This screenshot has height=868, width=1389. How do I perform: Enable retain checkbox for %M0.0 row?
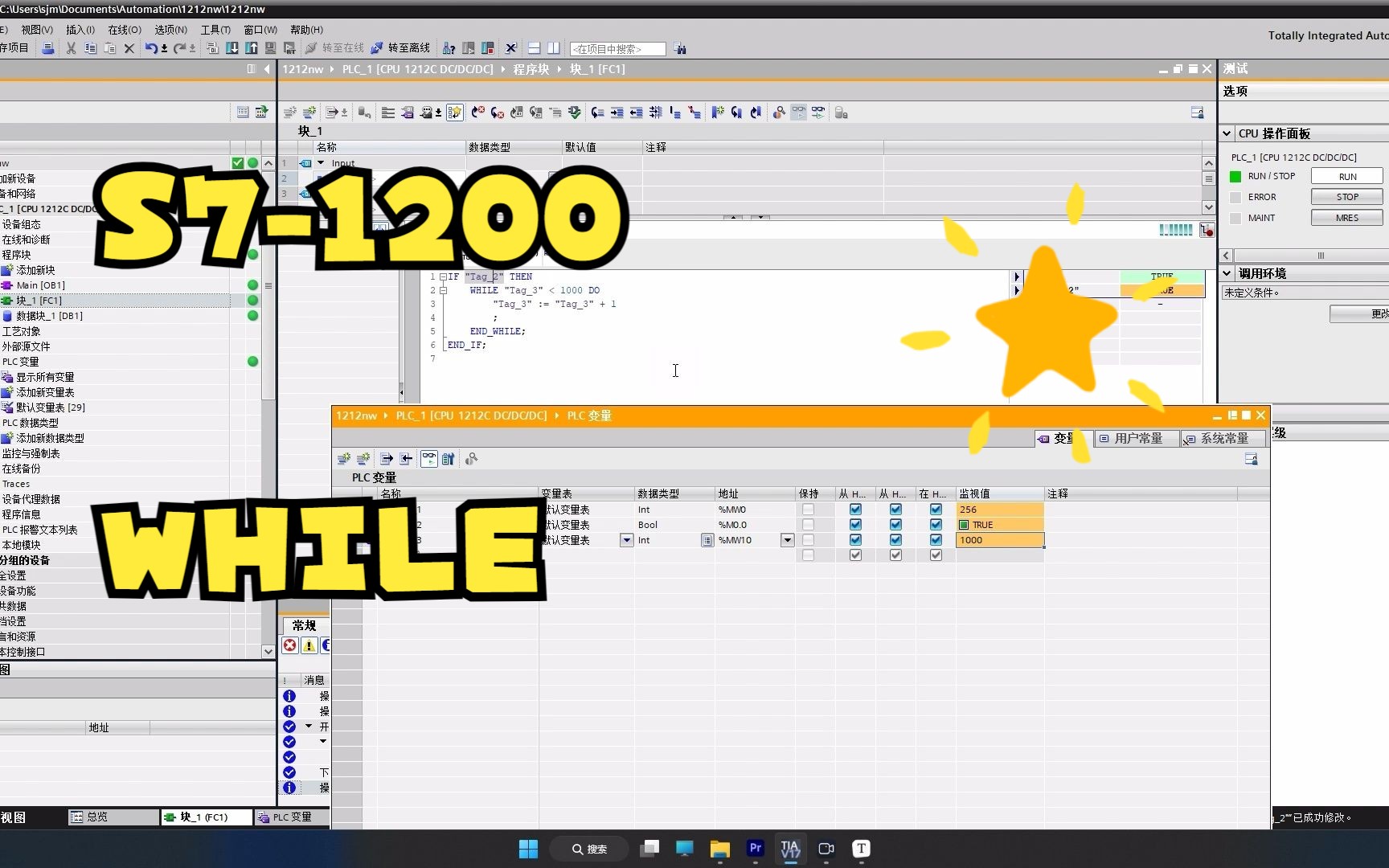click(x=808, y=525)
